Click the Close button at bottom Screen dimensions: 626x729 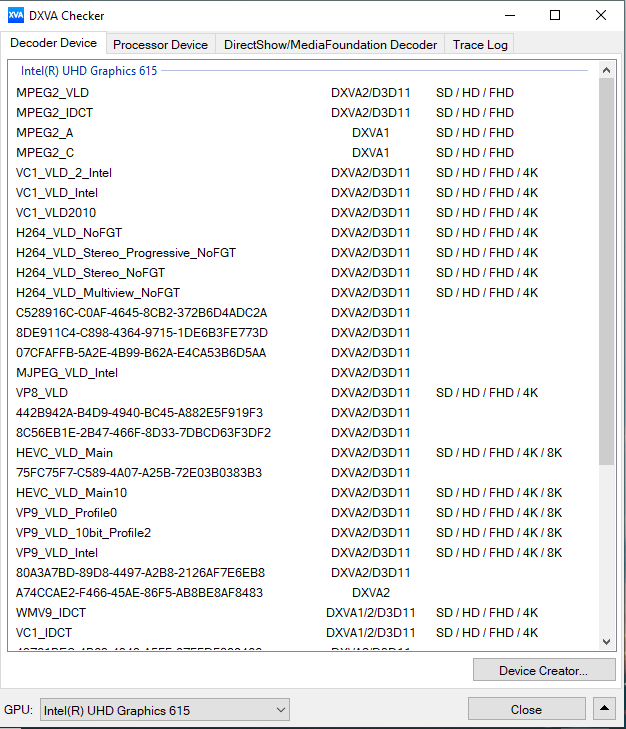tap(526, 709)
